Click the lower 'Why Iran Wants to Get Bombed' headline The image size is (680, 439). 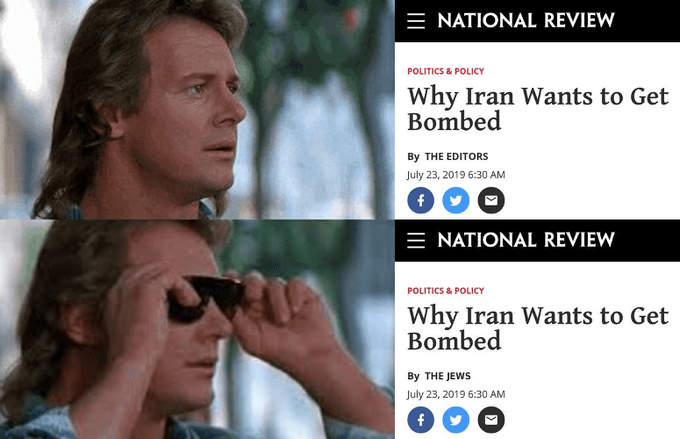click(538, 328)
